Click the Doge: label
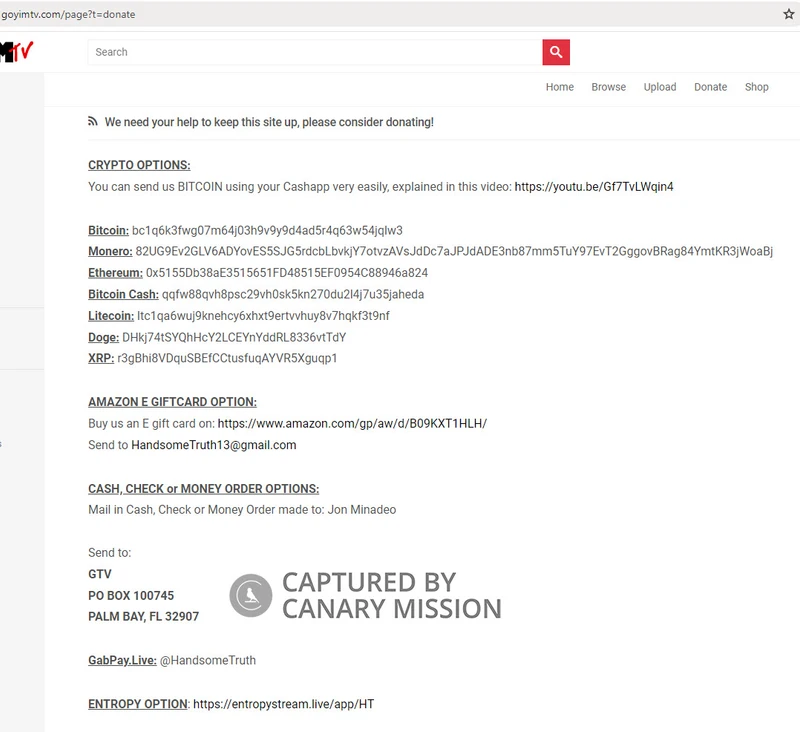Viewport: 800px width, 732px height. (x=104, y=337)
